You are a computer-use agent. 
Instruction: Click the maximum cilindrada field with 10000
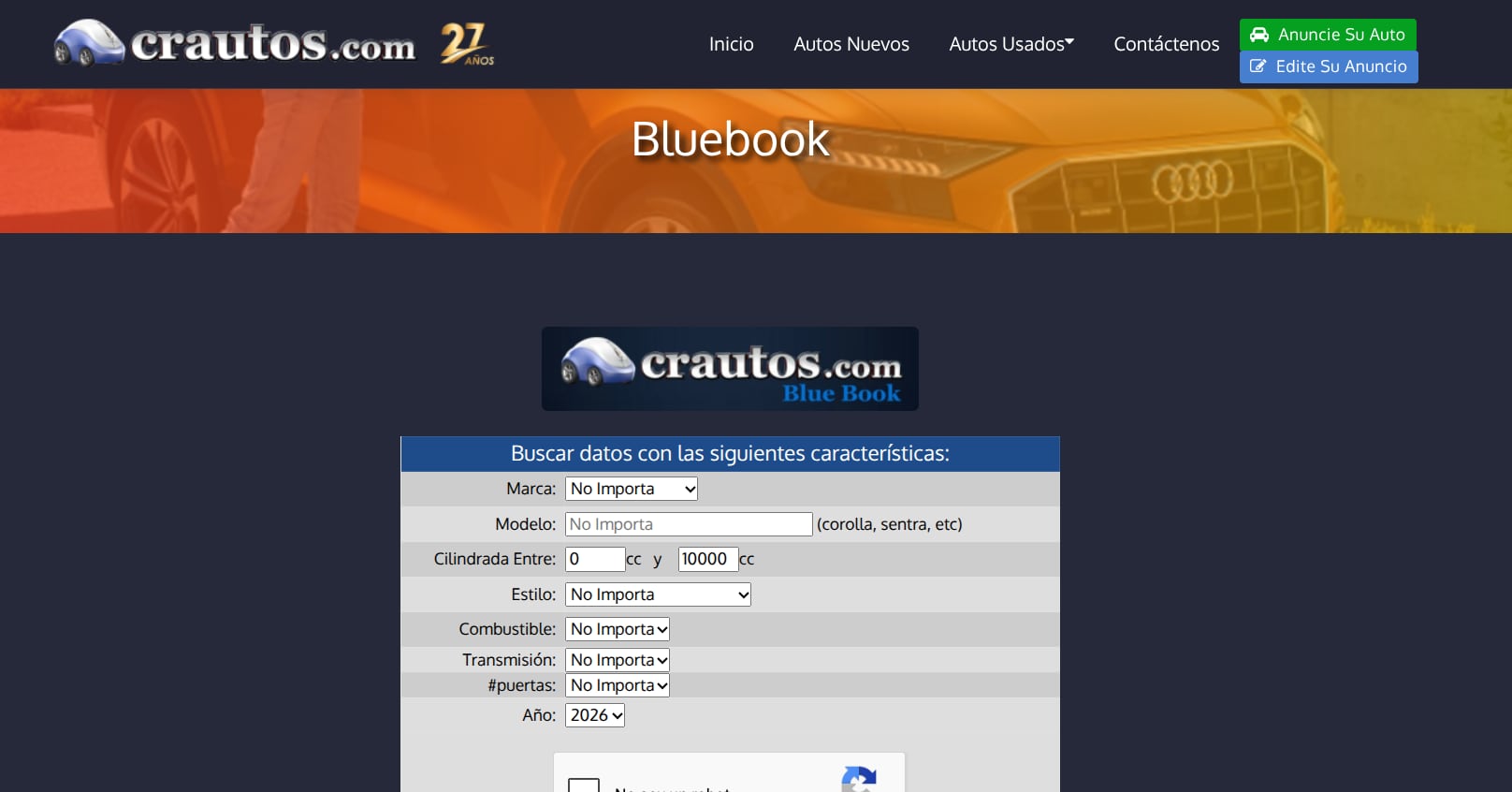pos(708,559)
